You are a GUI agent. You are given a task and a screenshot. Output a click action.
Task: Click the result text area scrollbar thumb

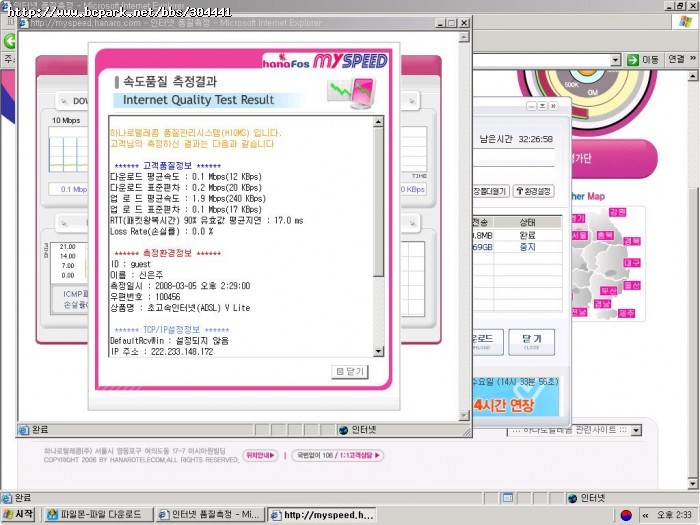pos(378,202)
